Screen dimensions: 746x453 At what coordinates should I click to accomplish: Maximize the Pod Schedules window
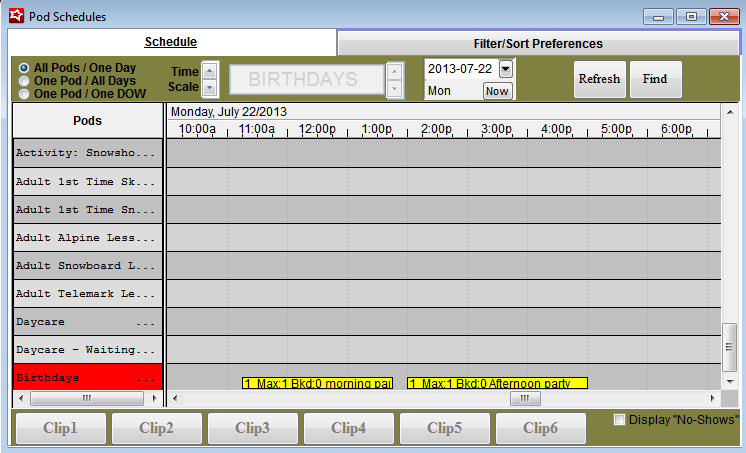pyautogui.click(x=691, y=17)
